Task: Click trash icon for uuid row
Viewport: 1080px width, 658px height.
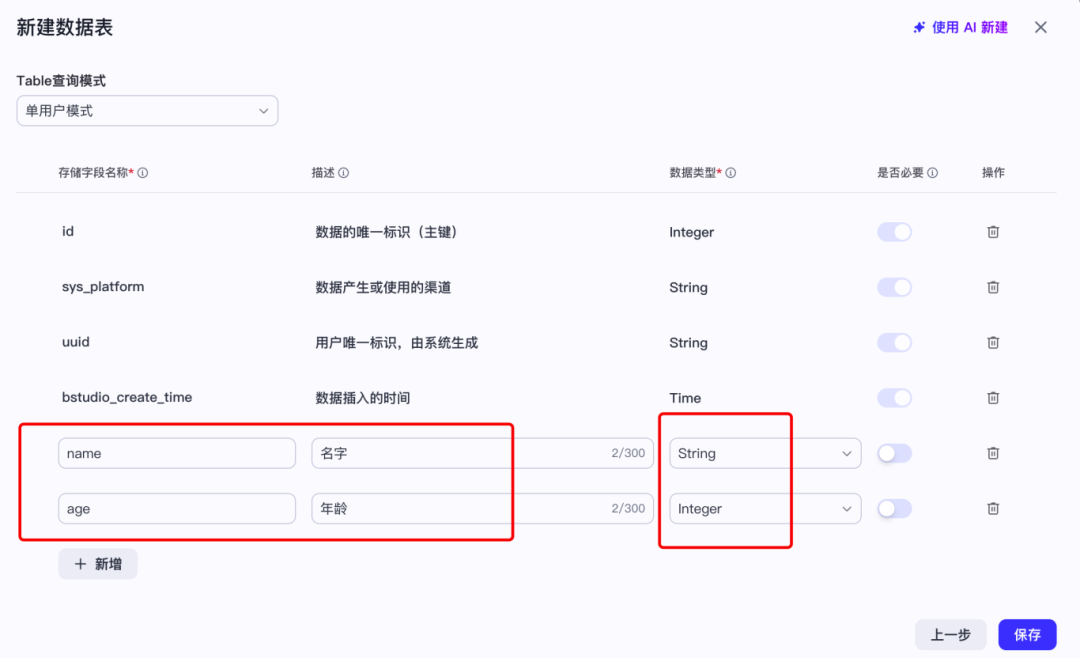Action: [x=993, y=342]
